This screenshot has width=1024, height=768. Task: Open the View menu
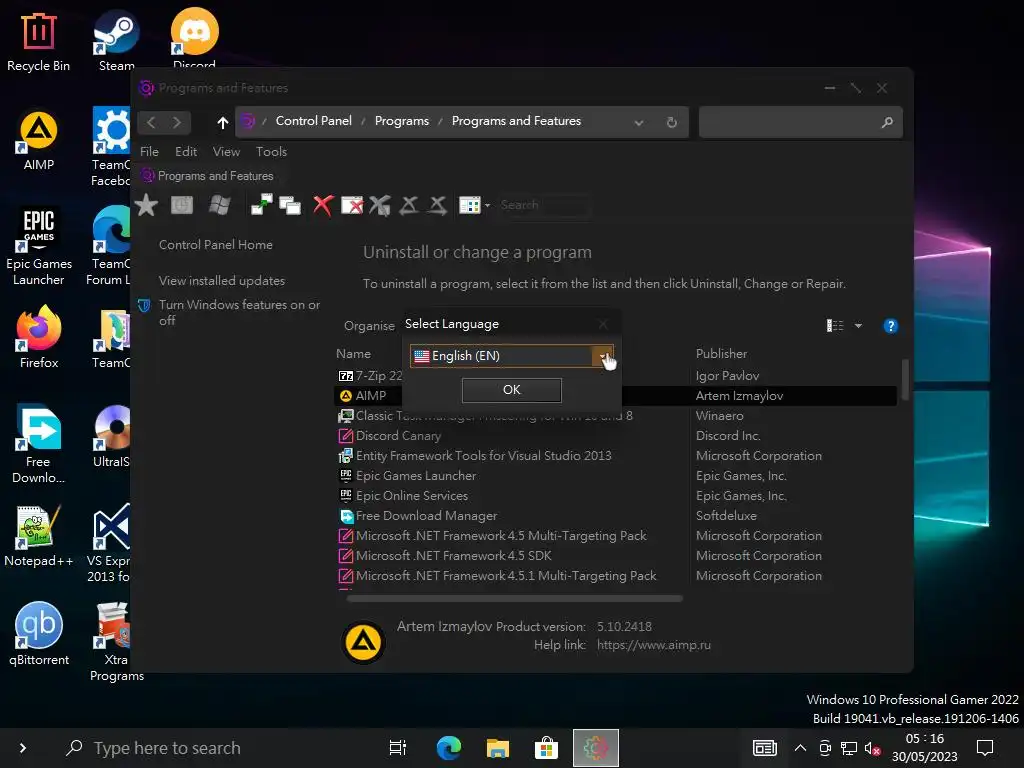226,152
